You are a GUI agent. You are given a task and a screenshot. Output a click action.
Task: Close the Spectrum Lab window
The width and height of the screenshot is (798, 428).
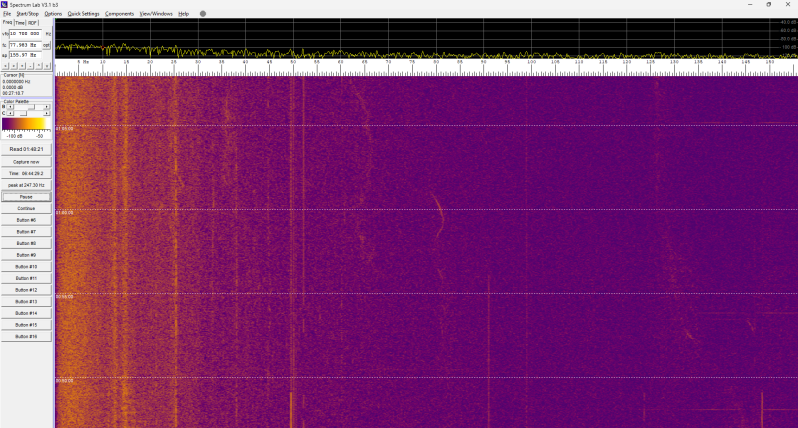coord(788,5)
